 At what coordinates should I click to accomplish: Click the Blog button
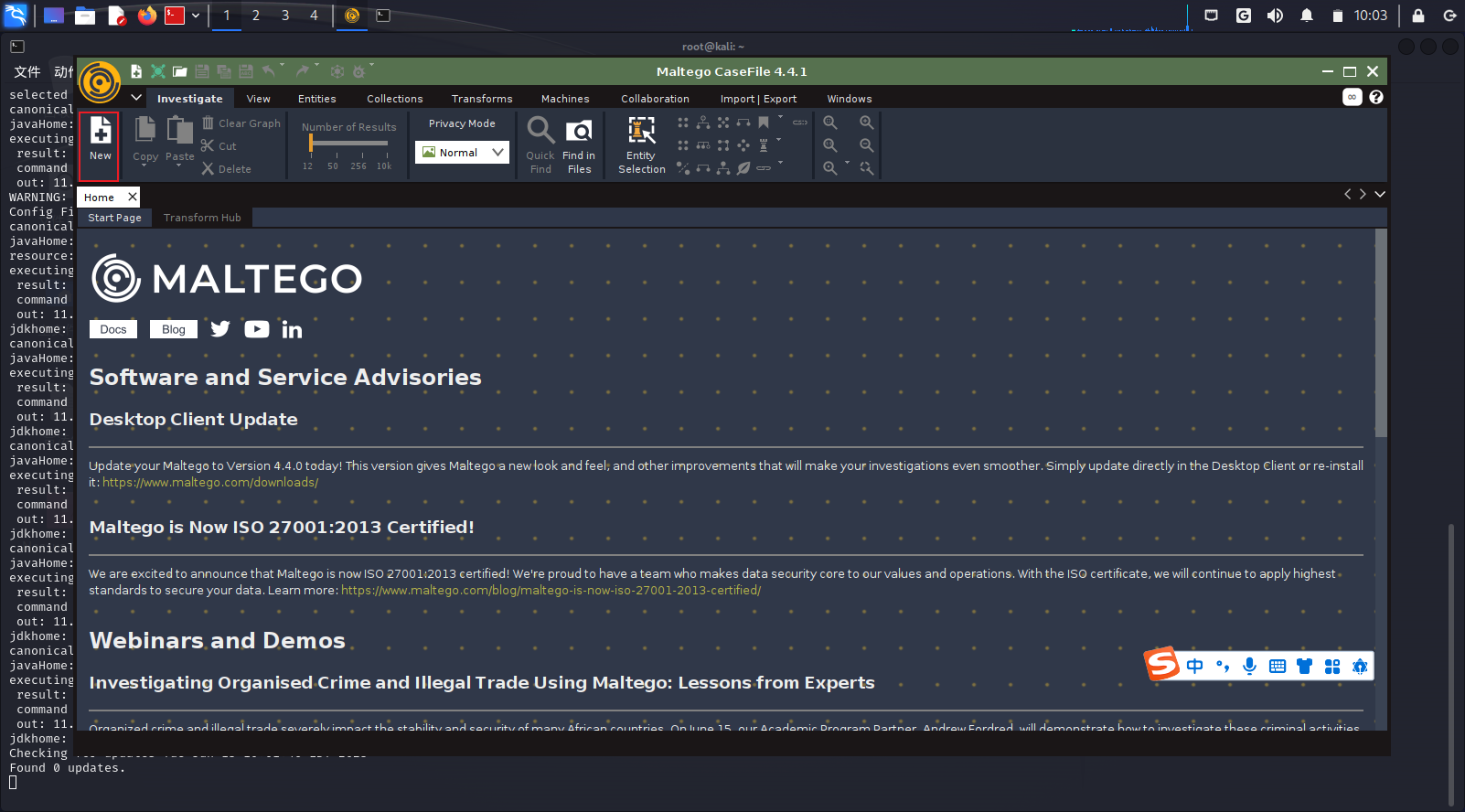click(x=174, y=329)
